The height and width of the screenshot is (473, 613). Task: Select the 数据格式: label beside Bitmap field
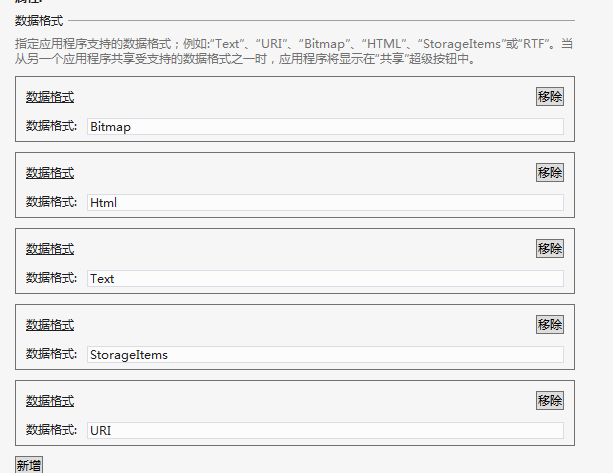tap(52, 126)
